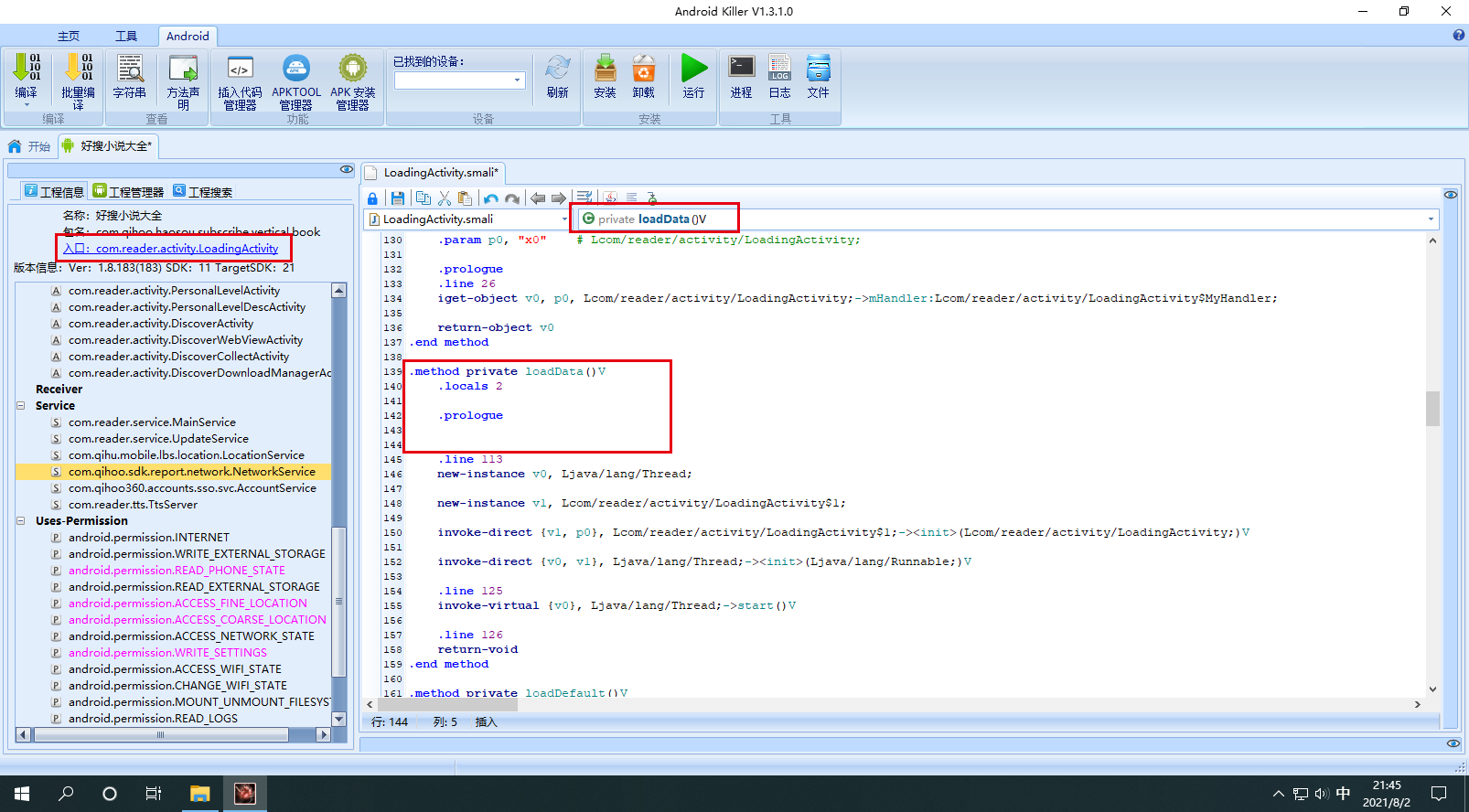The image size is (1469, 812).
Task: Switch to the 工程信息 tab
Action: coord(54,191)
